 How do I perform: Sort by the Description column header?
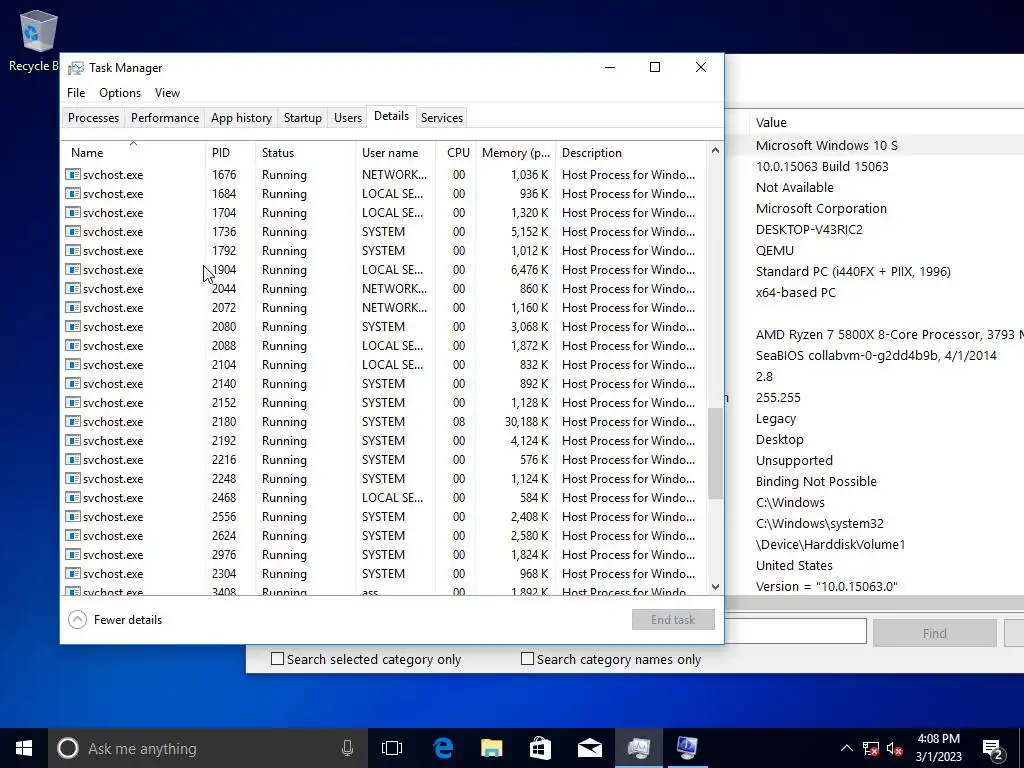pos(631,152)
